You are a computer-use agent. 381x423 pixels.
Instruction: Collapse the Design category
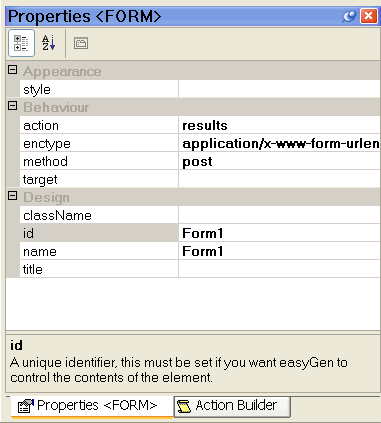click(13, 196)
